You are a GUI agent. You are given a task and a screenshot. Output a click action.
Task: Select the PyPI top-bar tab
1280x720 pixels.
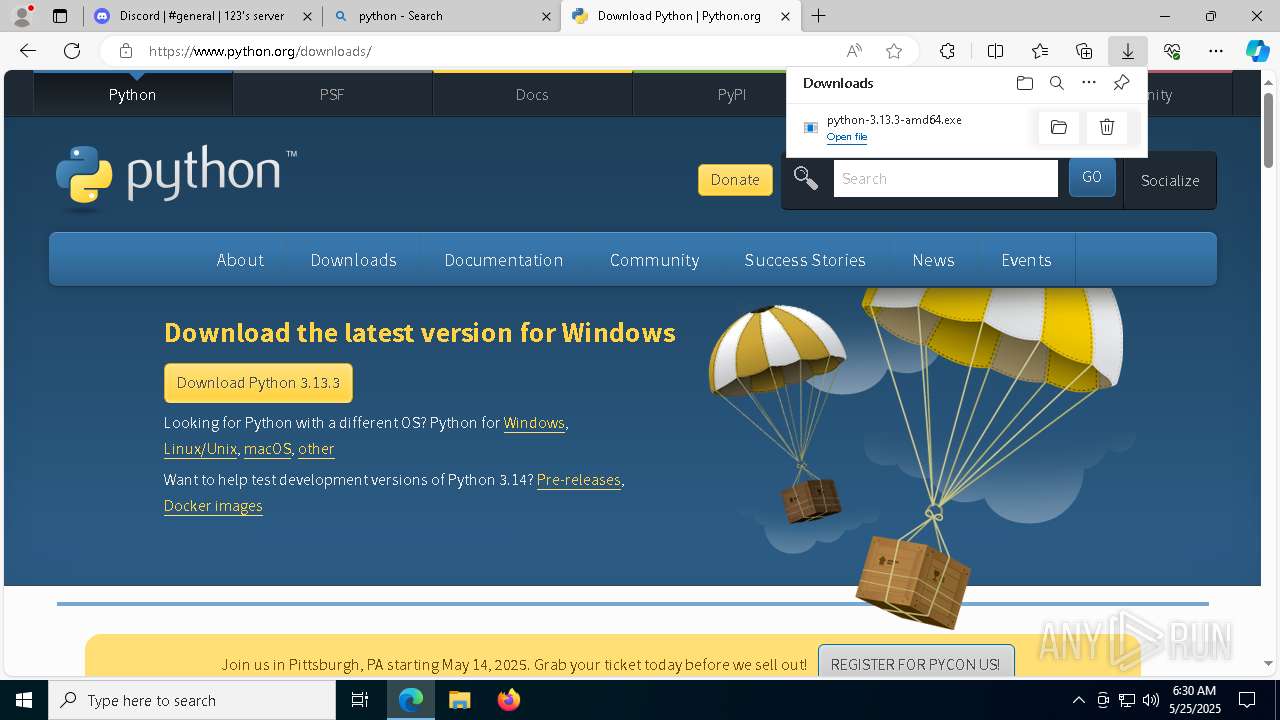pos(732,94)
